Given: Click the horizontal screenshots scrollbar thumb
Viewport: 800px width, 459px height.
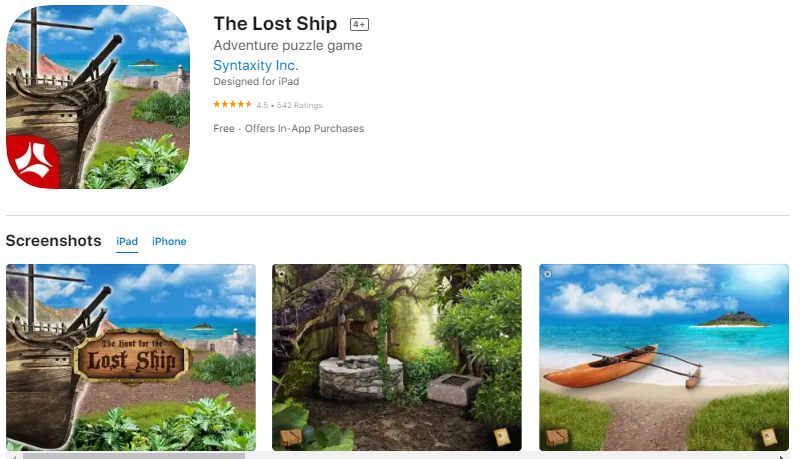Looking at the screenshot, I should pos(134,456).
